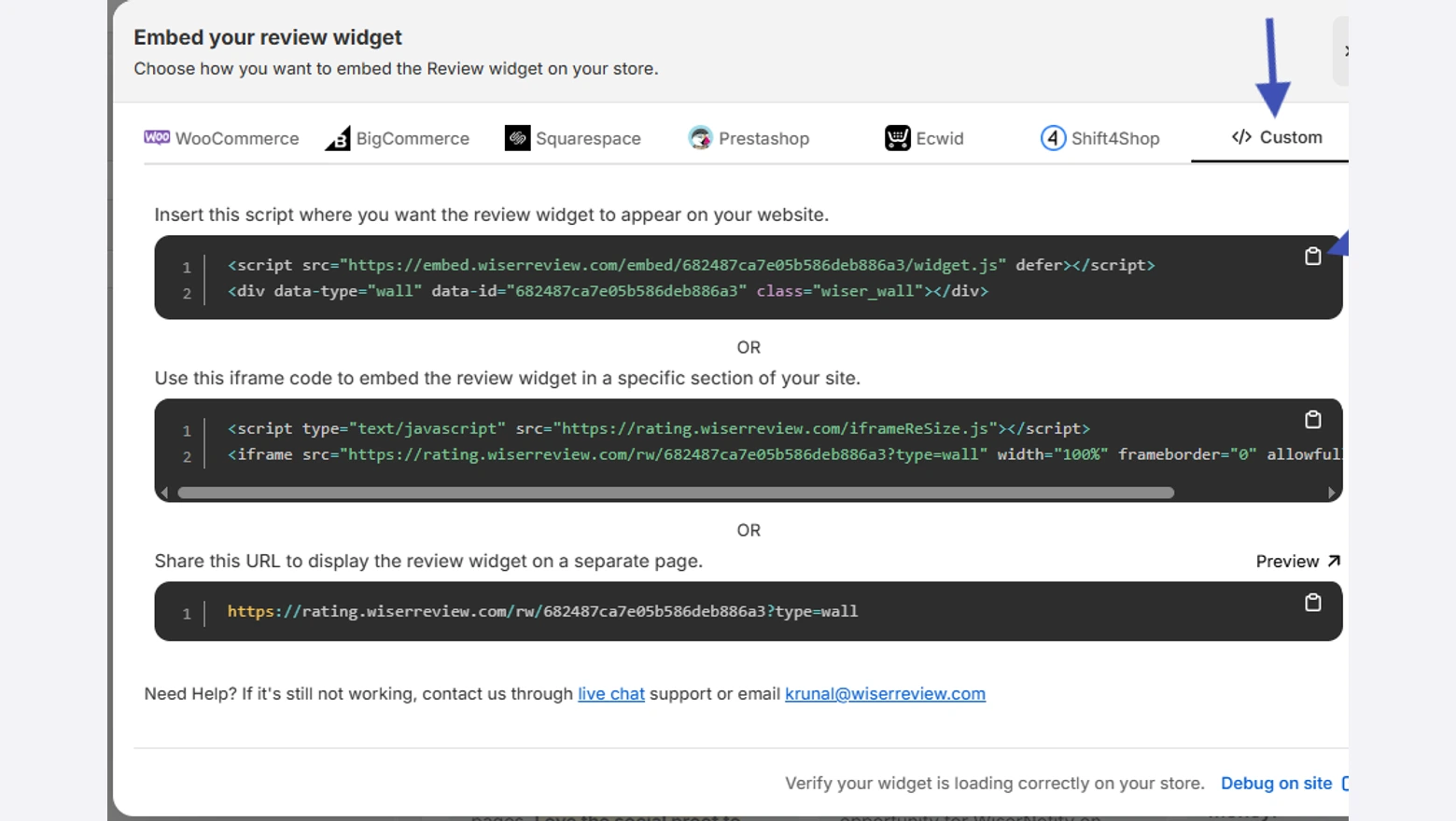Open the widget Preview link
This screenshot has height=821, width=1456.
click(x=1297, y=561)
